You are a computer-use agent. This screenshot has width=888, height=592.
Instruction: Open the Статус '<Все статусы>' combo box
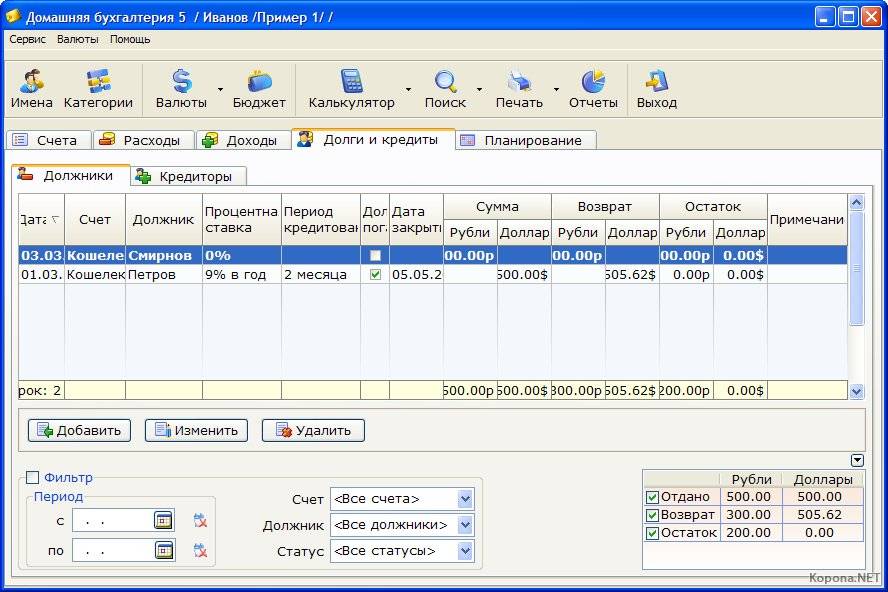click(402, 551)
